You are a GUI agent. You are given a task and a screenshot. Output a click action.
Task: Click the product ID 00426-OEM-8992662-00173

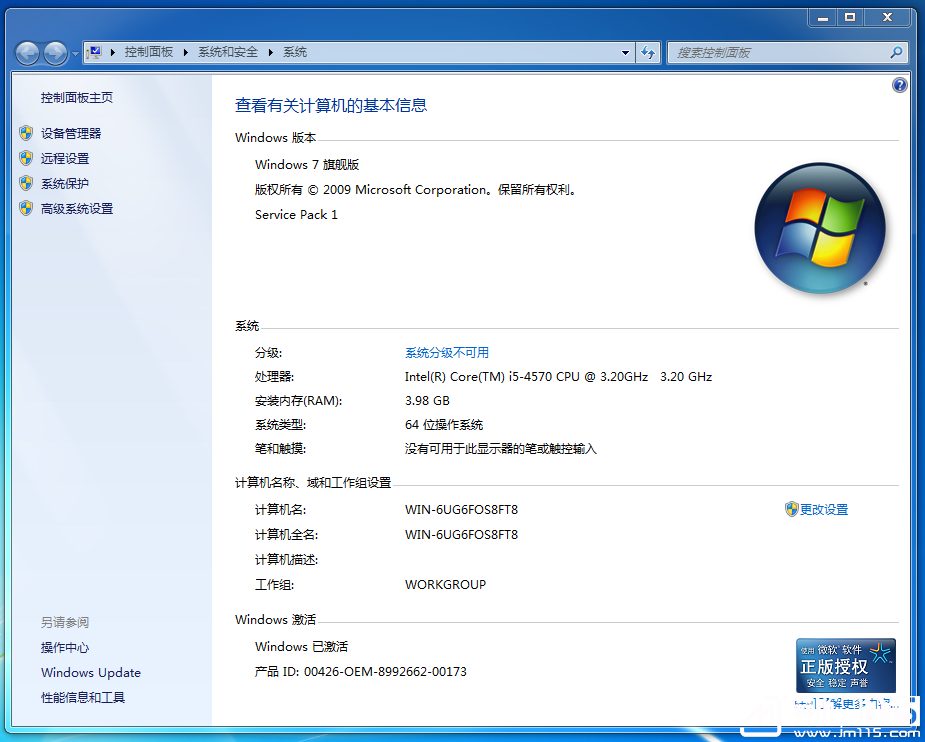(385, 672)
